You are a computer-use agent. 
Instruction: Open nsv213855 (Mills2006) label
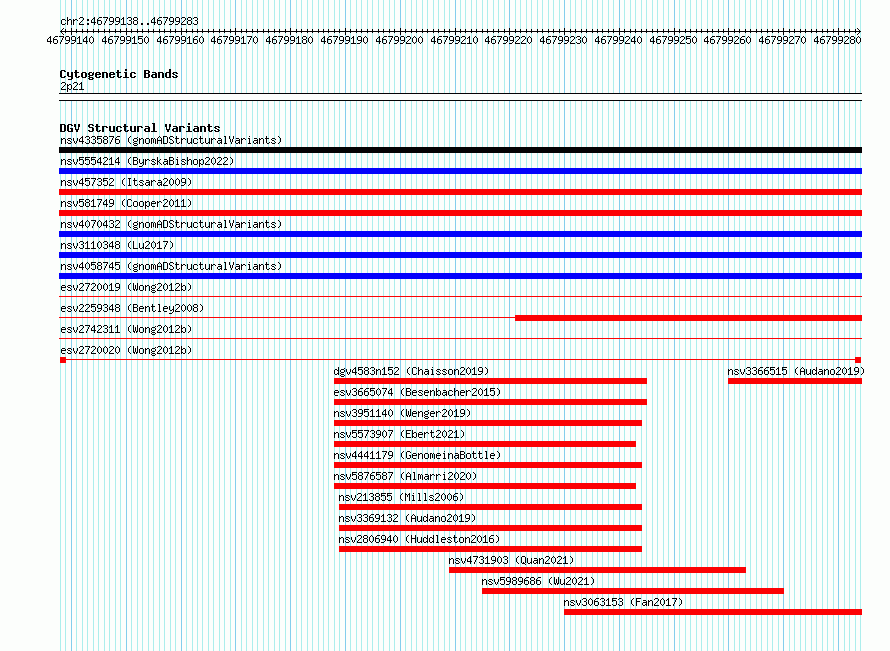tap(401, 497)
